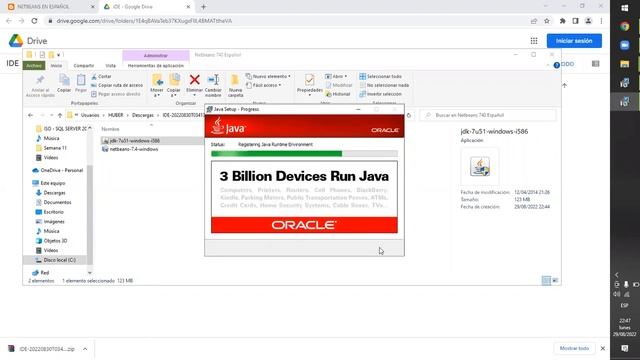
Task: Click Copiar icon in File Explorer ribbon
Action: [x=64, y=80]
